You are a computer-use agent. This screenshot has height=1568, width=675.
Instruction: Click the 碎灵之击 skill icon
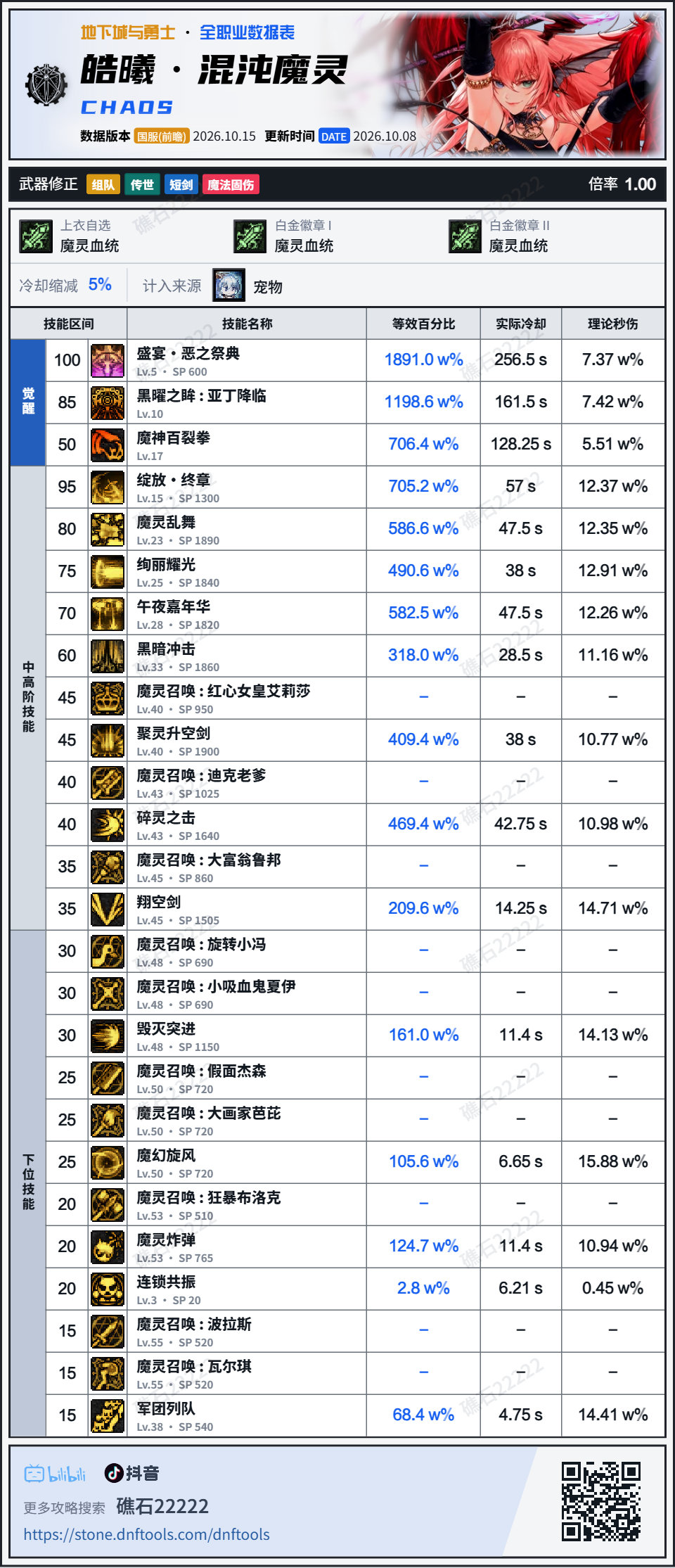(x=108, y=824)
